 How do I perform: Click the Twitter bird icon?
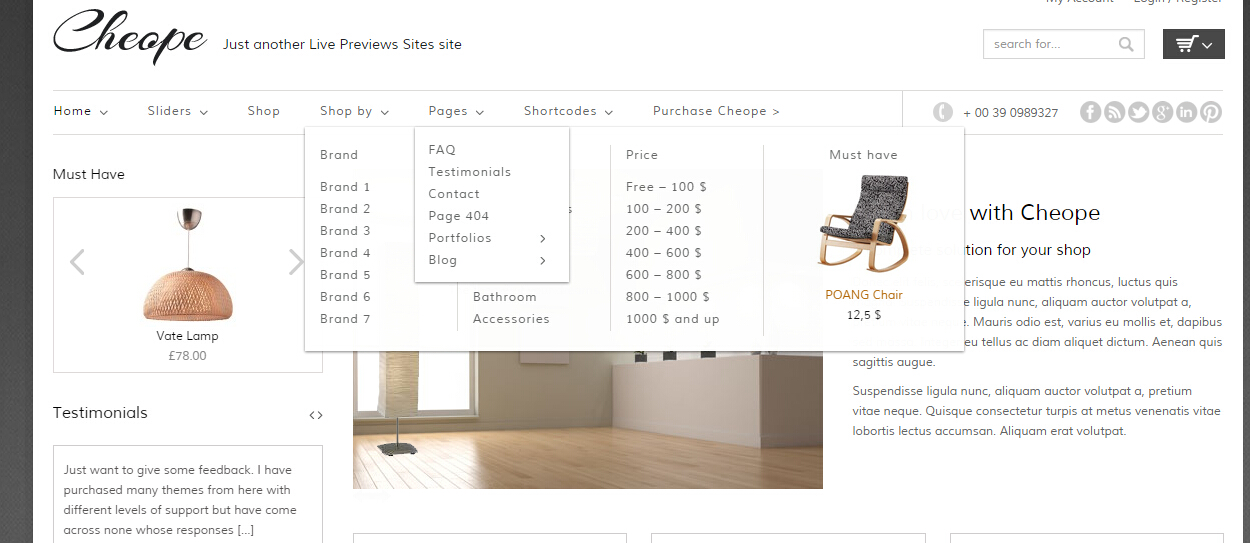point(1138,112)
